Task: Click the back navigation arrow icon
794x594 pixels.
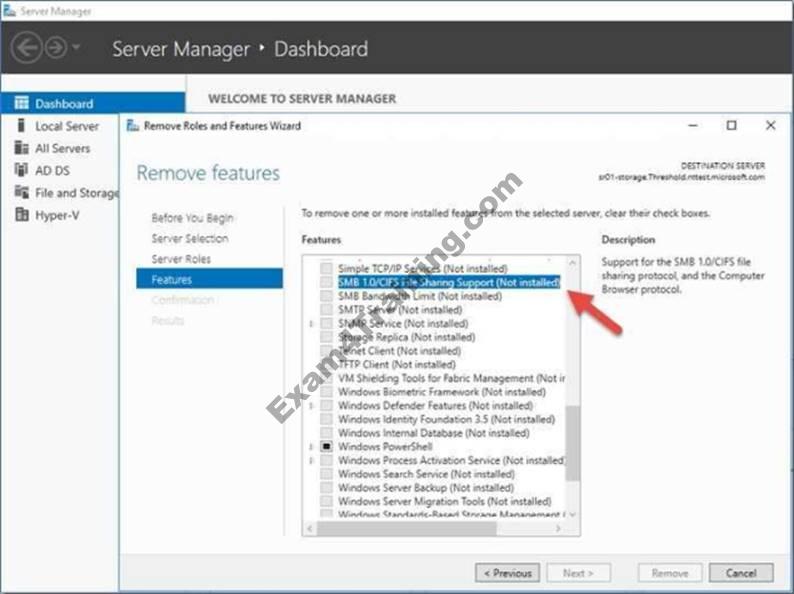Action: [27, 48]
